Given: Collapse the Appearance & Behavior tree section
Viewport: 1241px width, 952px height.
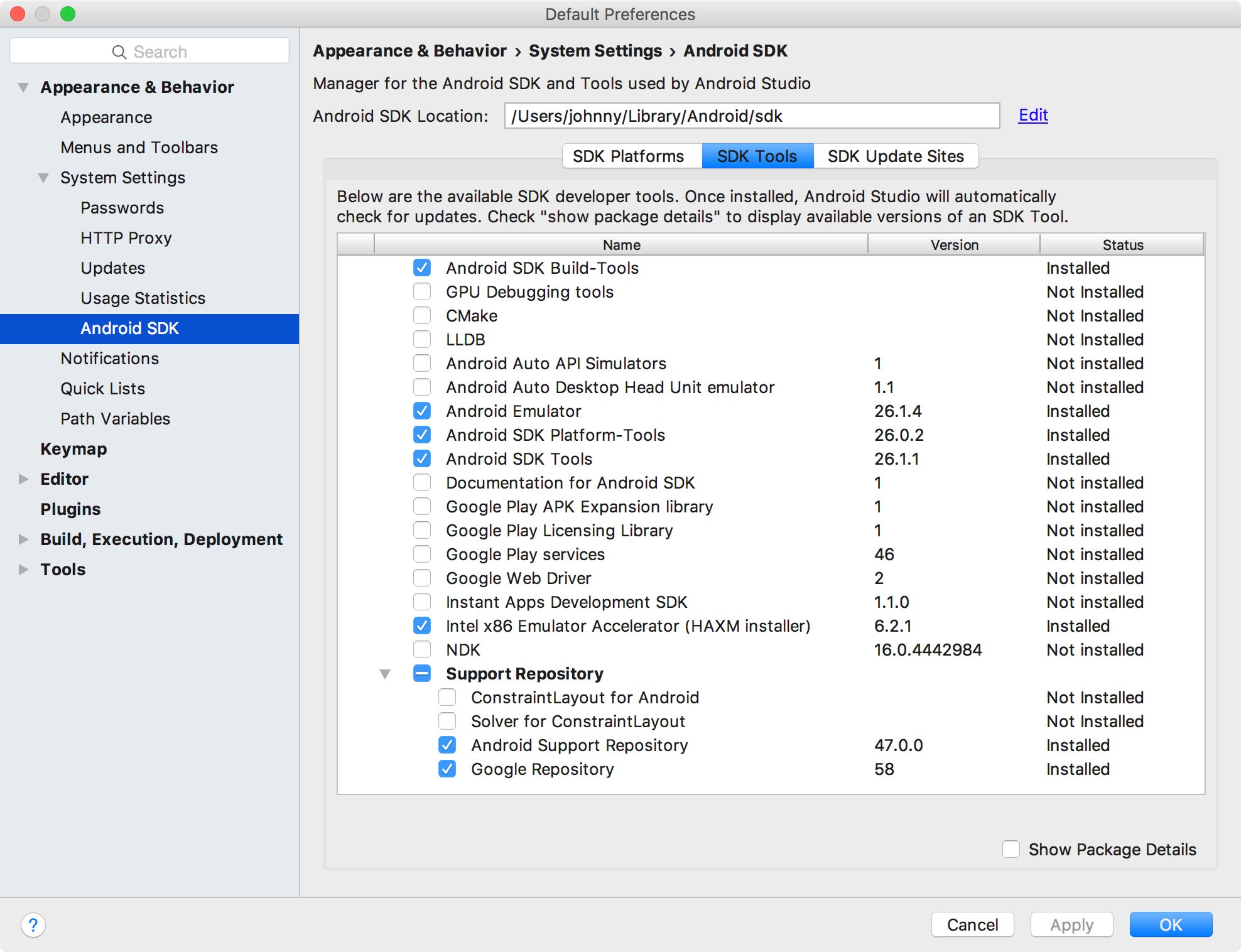Looking at the screenshot, I should click(x=23, y=87).
